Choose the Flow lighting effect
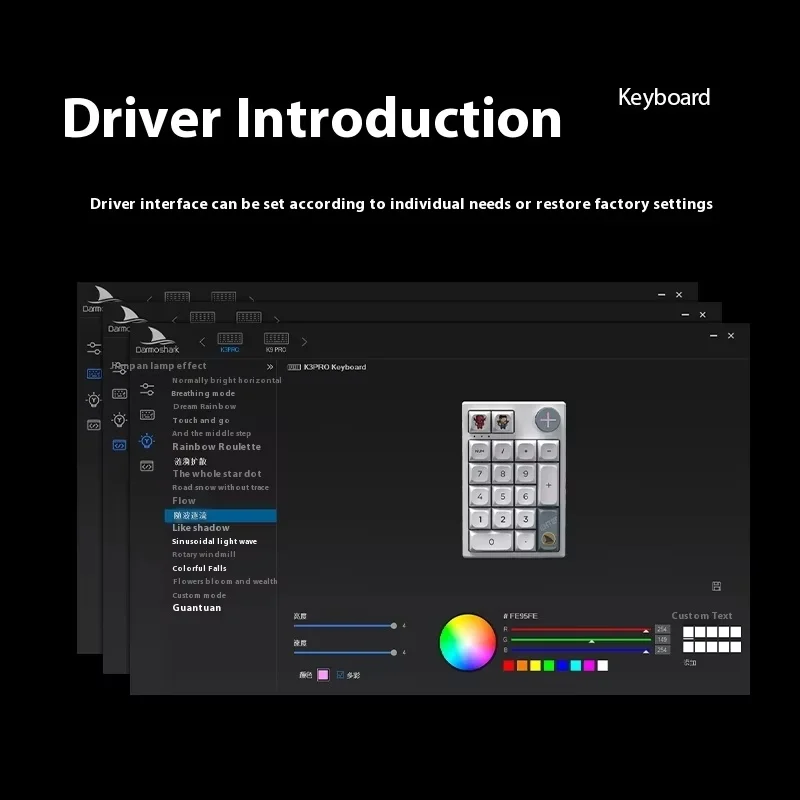The image size is (800, 800). pos(184,501)
